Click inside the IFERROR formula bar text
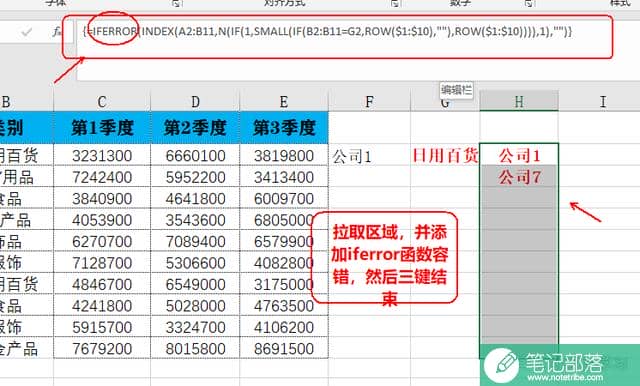The height and width of the screenshot is (386, 640). (327, 31)
